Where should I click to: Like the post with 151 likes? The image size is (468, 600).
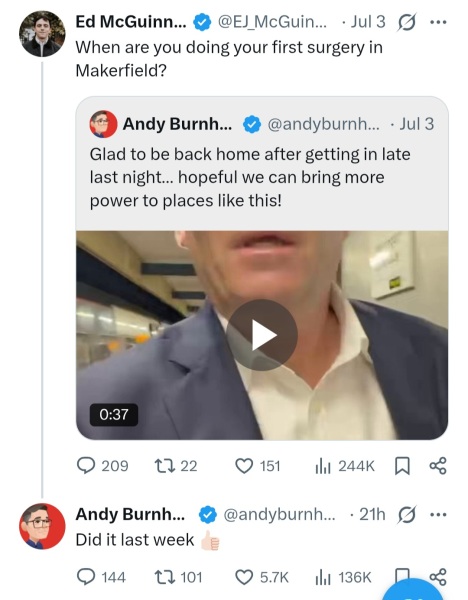tap(244, 466)
